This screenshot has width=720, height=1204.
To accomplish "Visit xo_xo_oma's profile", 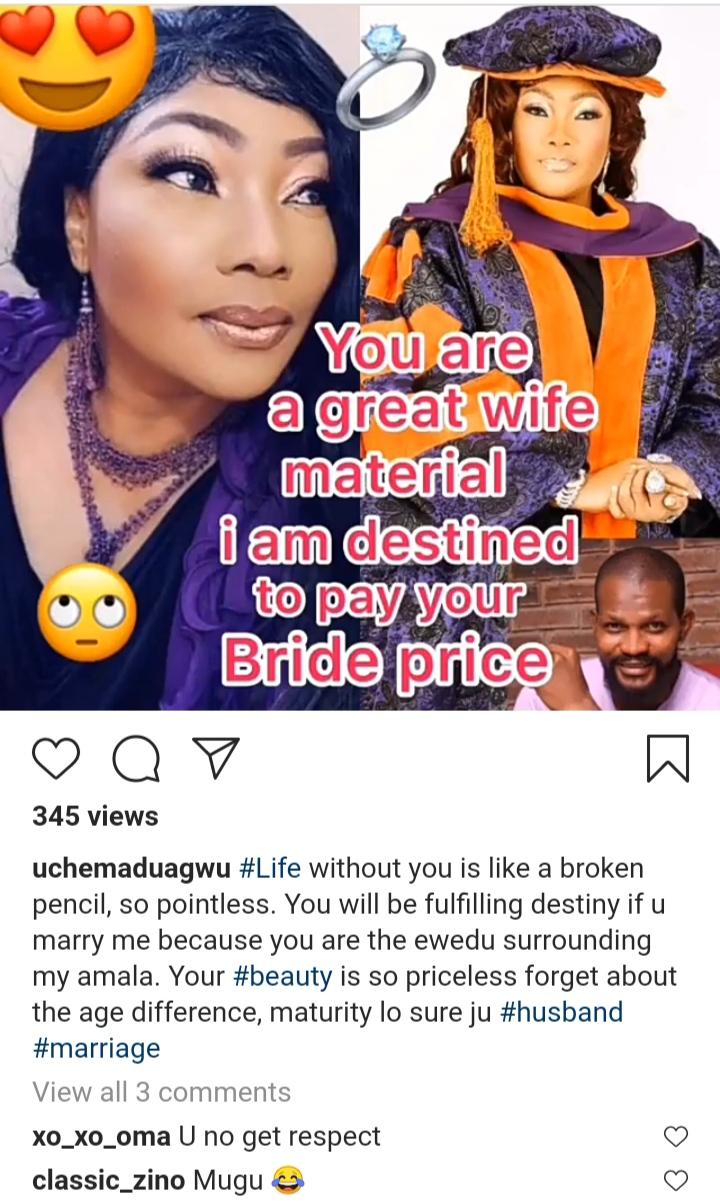I will pyautogui.click(x=101, y=1137).
